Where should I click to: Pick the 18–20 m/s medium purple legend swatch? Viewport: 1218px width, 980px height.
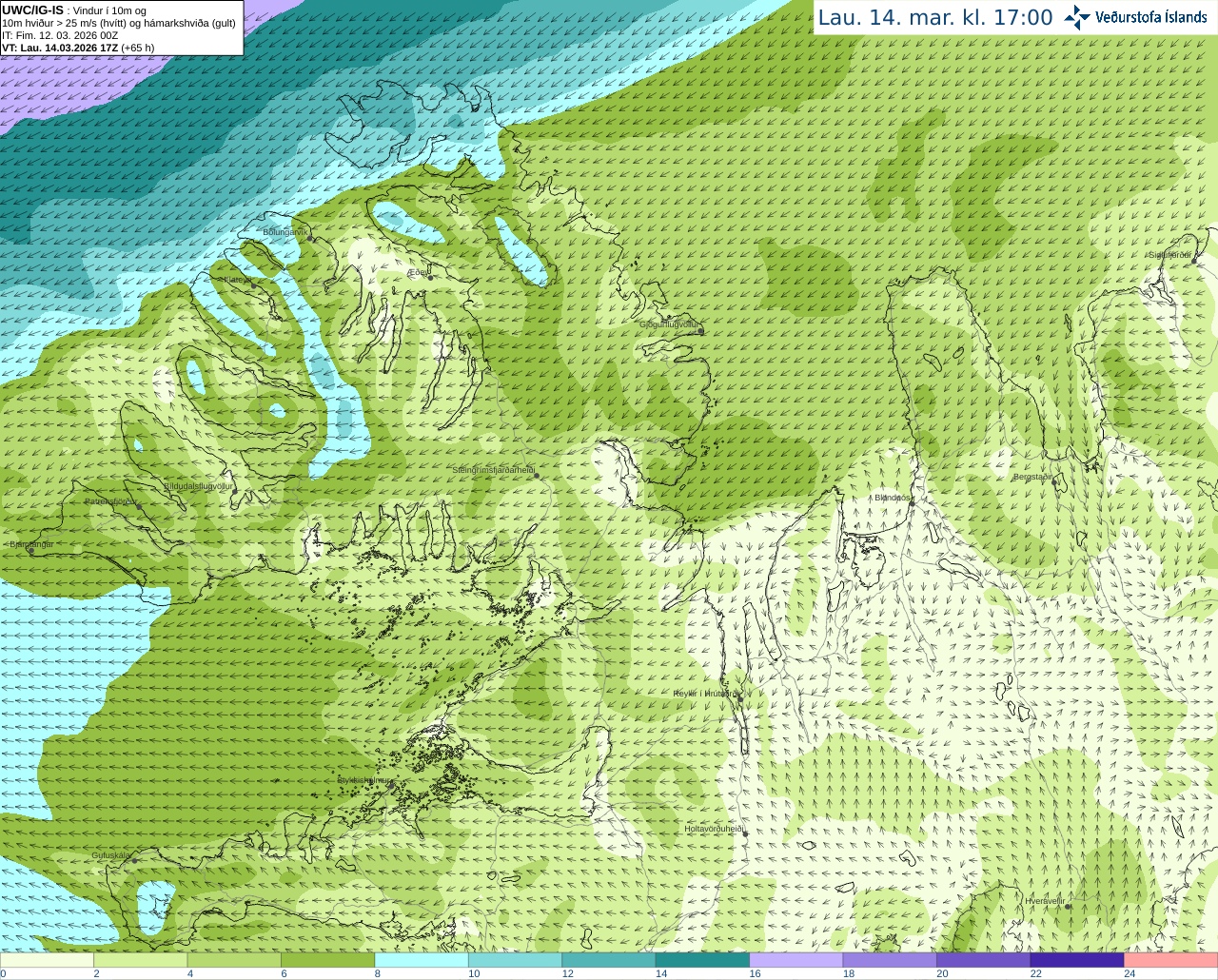[x=890, y=960]
